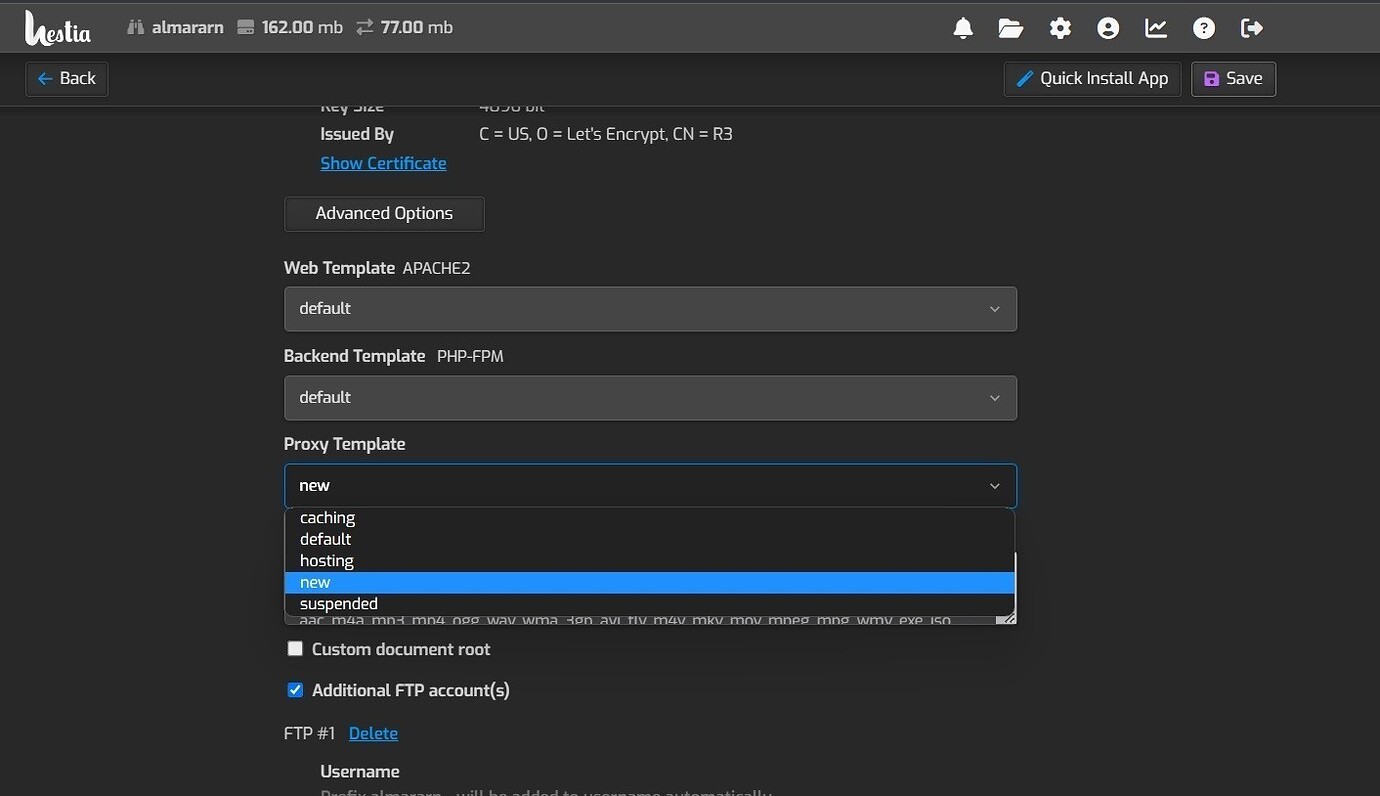Open the user profile icon
The image size is (1380, 796).
(1107, 27)
